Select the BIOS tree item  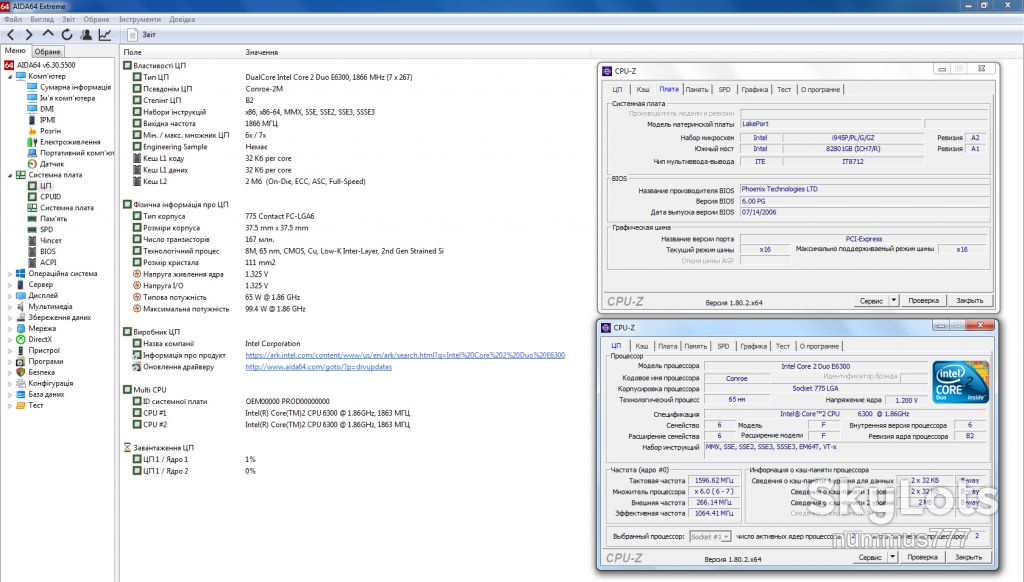[x=48, y=251]
